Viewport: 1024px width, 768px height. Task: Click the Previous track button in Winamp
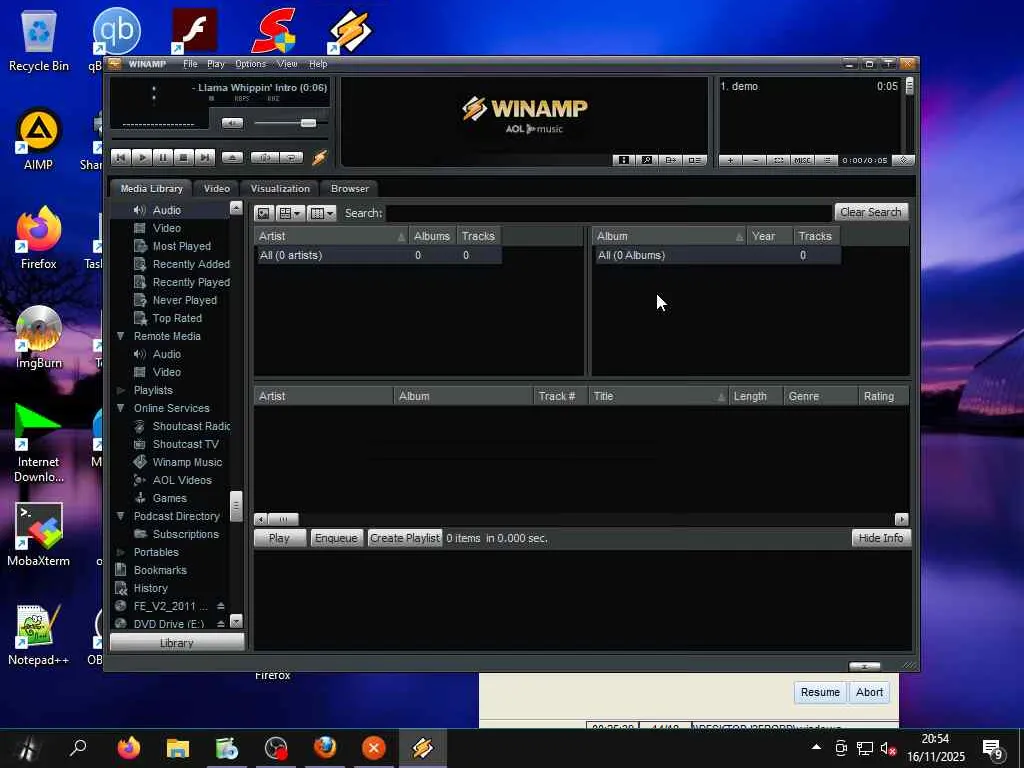[120, 157]
